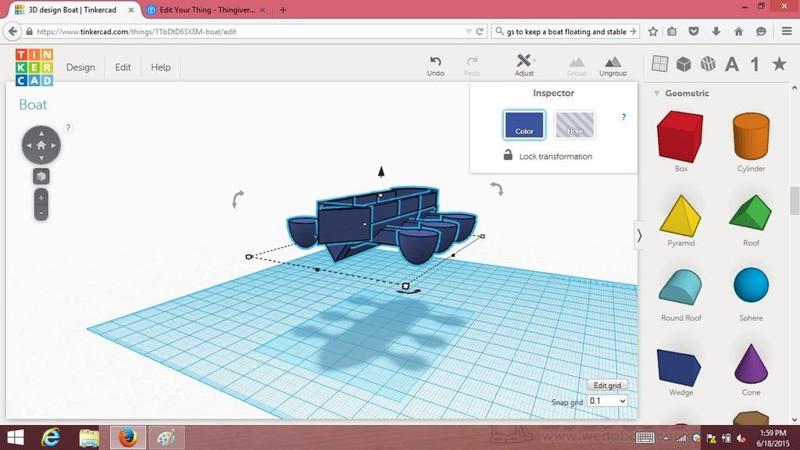Click the browser search field
This screenshot has height=450, width=800.
(x=565, y=32)
